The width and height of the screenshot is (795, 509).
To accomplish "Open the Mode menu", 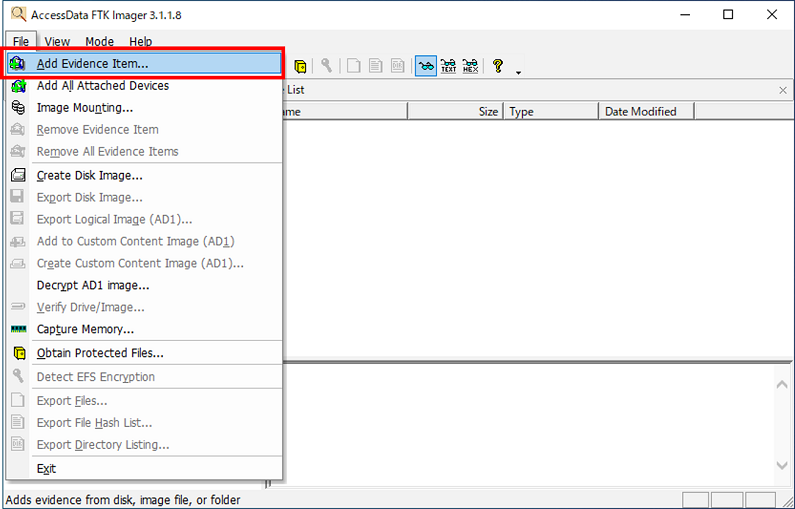I will pyautogui.click(x=99, y=42).
